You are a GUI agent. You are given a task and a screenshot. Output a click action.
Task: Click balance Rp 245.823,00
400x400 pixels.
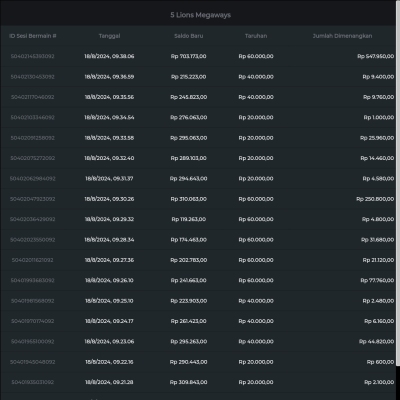[189, 97]
